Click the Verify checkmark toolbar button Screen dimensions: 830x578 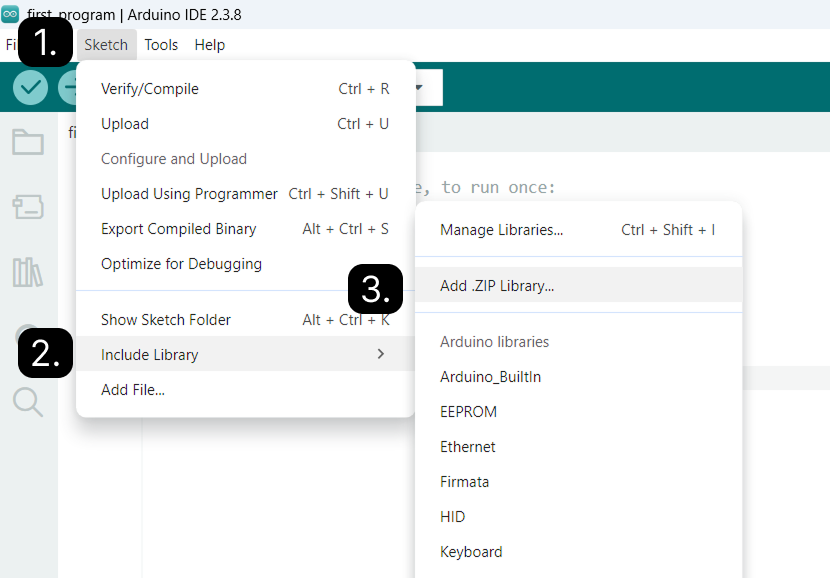coord(30,87)
